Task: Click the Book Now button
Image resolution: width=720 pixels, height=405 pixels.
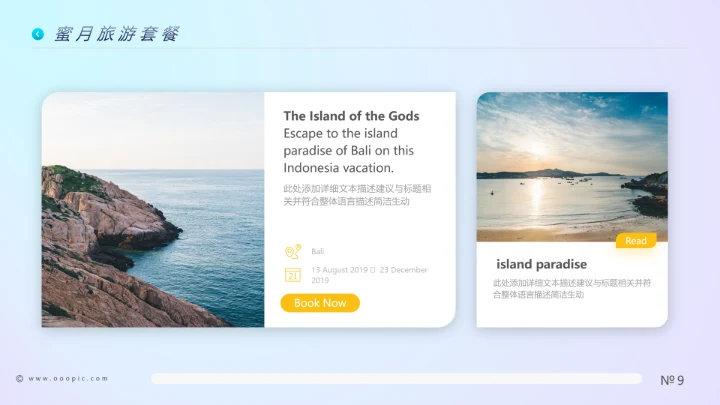Action: click(320, 303)
